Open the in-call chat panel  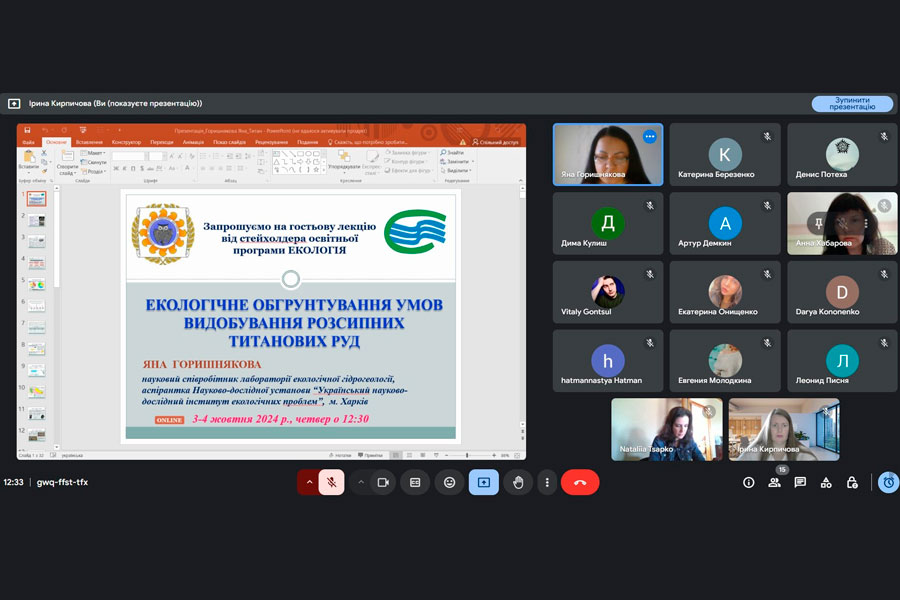tap(800, 482)
